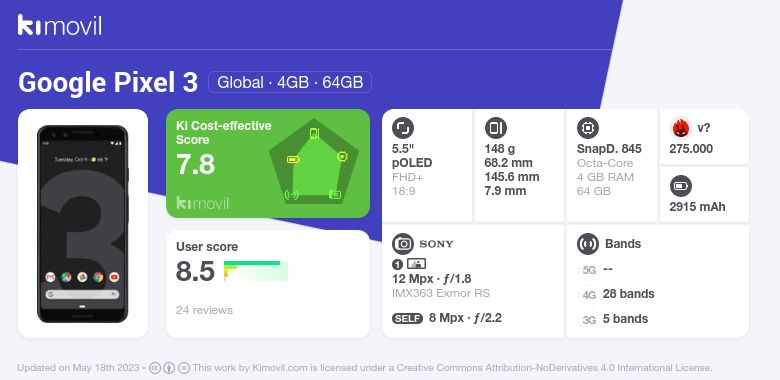Screen dimensions: 780x380
Task: Click the 4G 28 bands entry
Action: pyautogui.click(x=617, y=294)
